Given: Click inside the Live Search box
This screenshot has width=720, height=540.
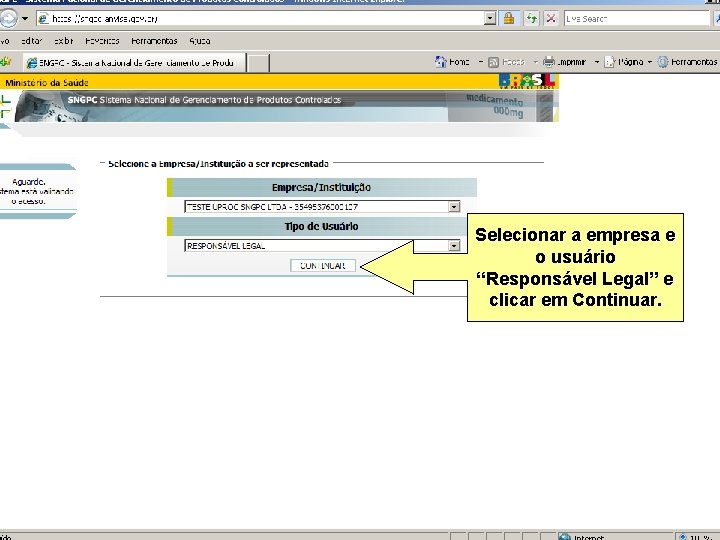Looking at the screenshot, I should (636, 19).
